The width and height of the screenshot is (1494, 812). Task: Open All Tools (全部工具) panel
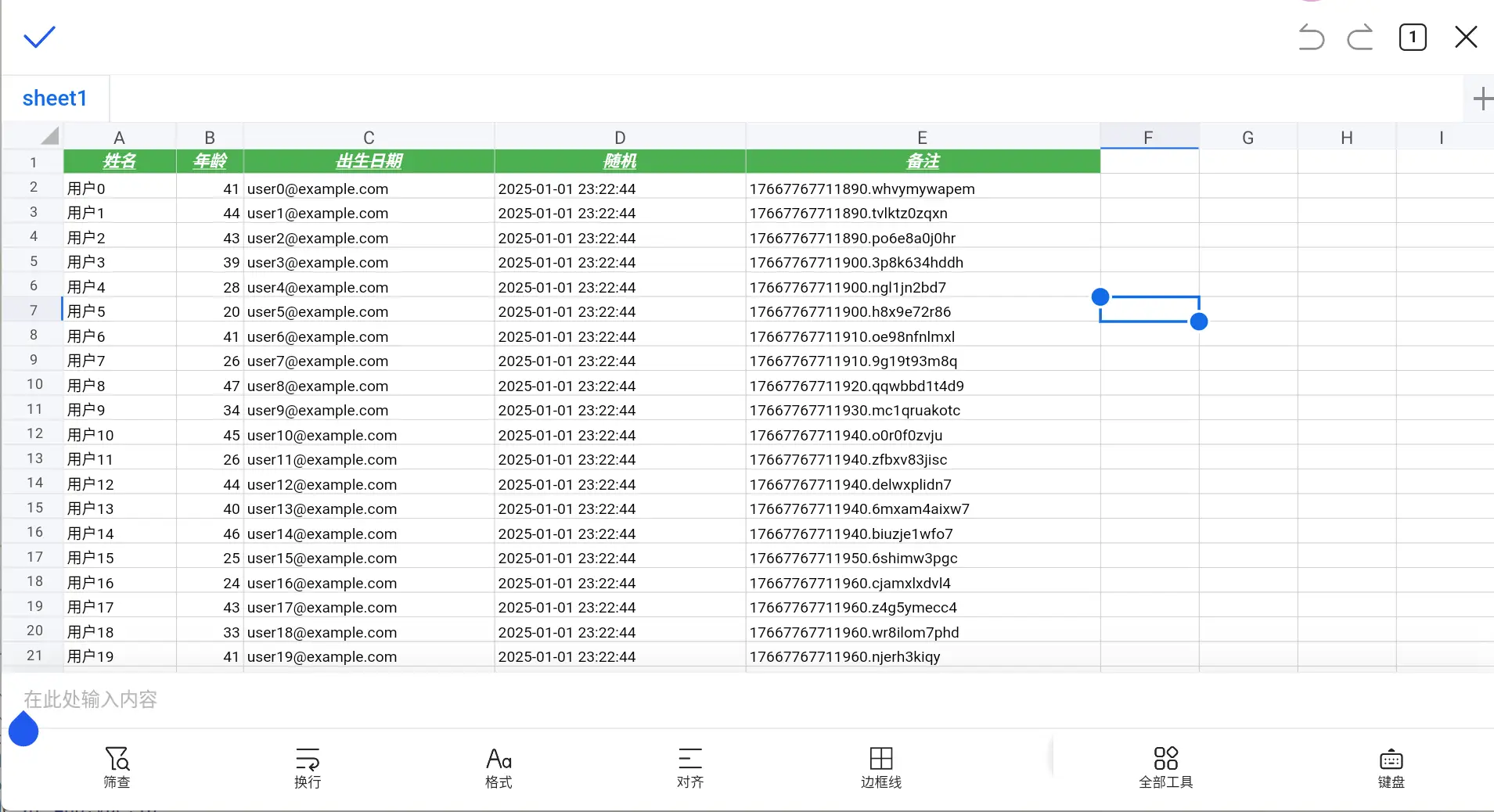coord(1165,767)
